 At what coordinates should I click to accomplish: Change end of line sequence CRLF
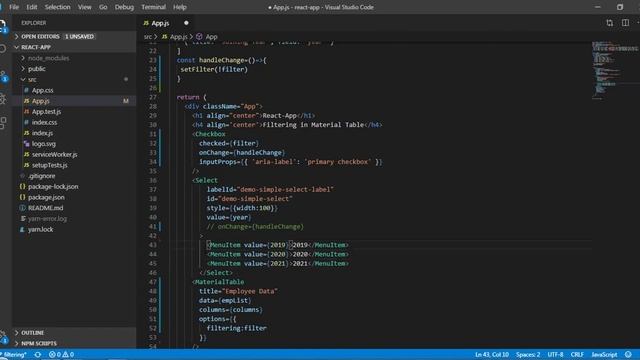pos(577,354)
